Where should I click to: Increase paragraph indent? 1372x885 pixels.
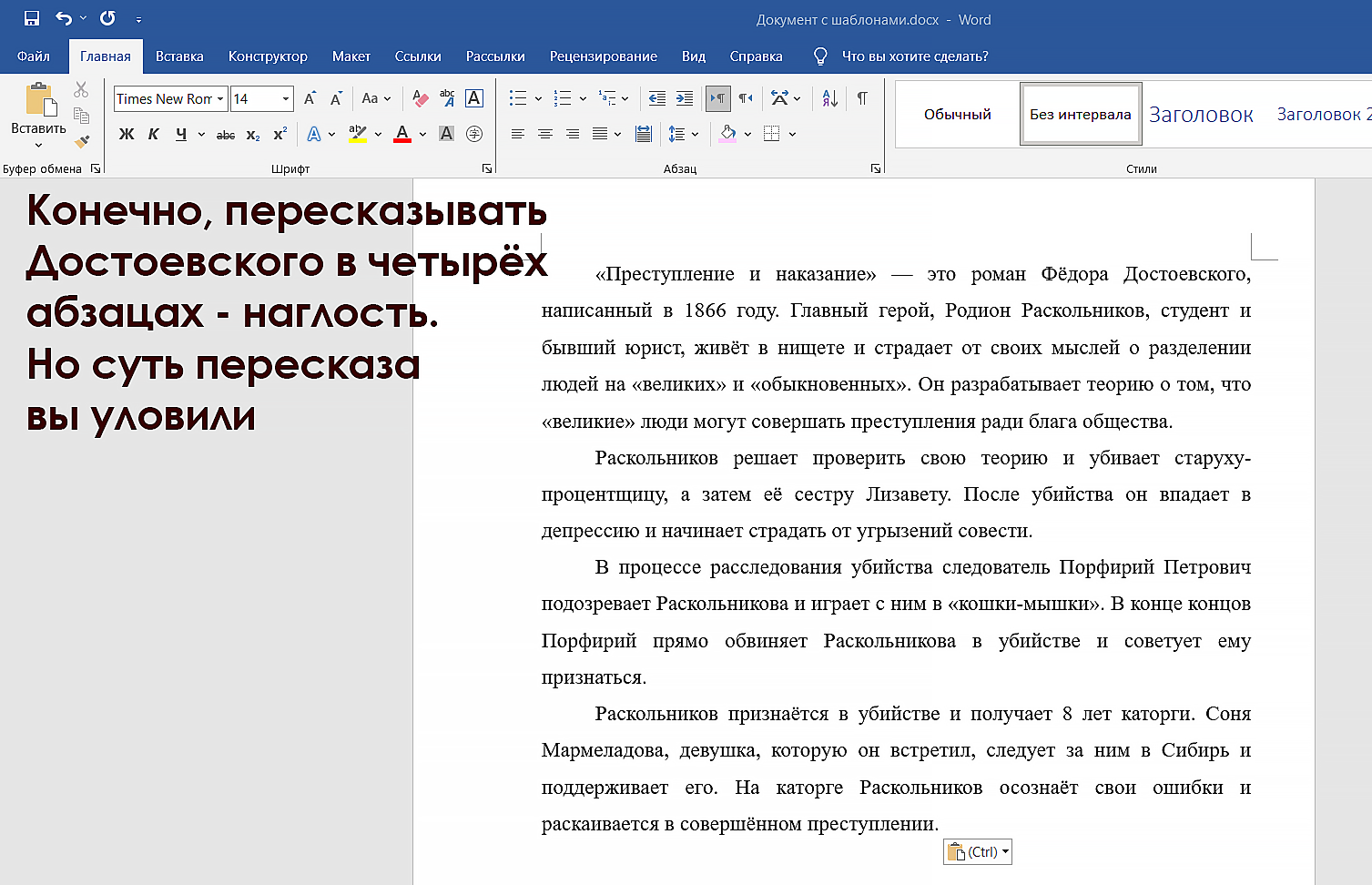tap(685, 98)
